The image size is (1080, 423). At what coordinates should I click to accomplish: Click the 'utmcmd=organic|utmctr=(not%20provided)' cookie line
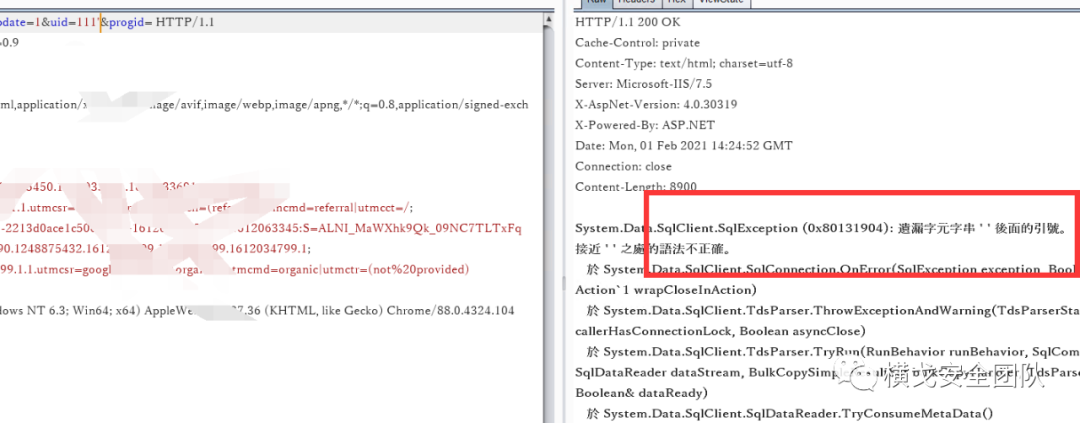pos(234,269)
